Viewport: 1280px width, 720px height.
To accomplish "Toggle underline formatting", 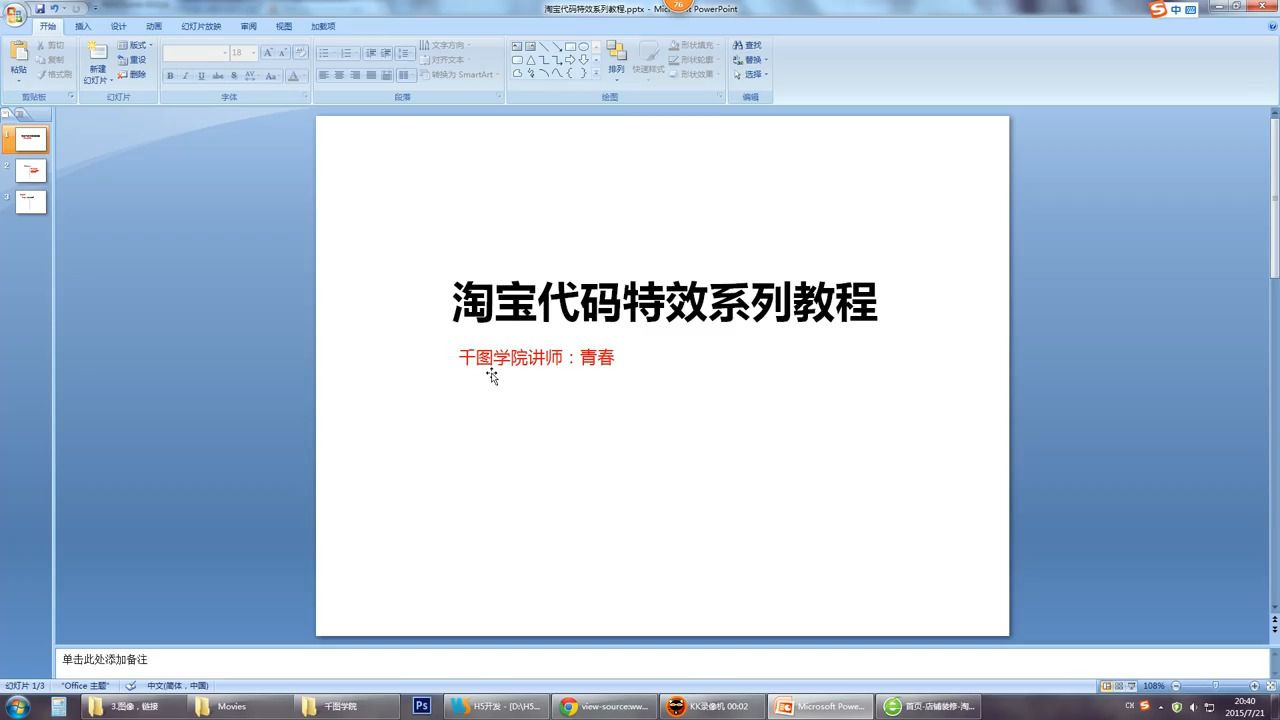I will tap(201, 76).
